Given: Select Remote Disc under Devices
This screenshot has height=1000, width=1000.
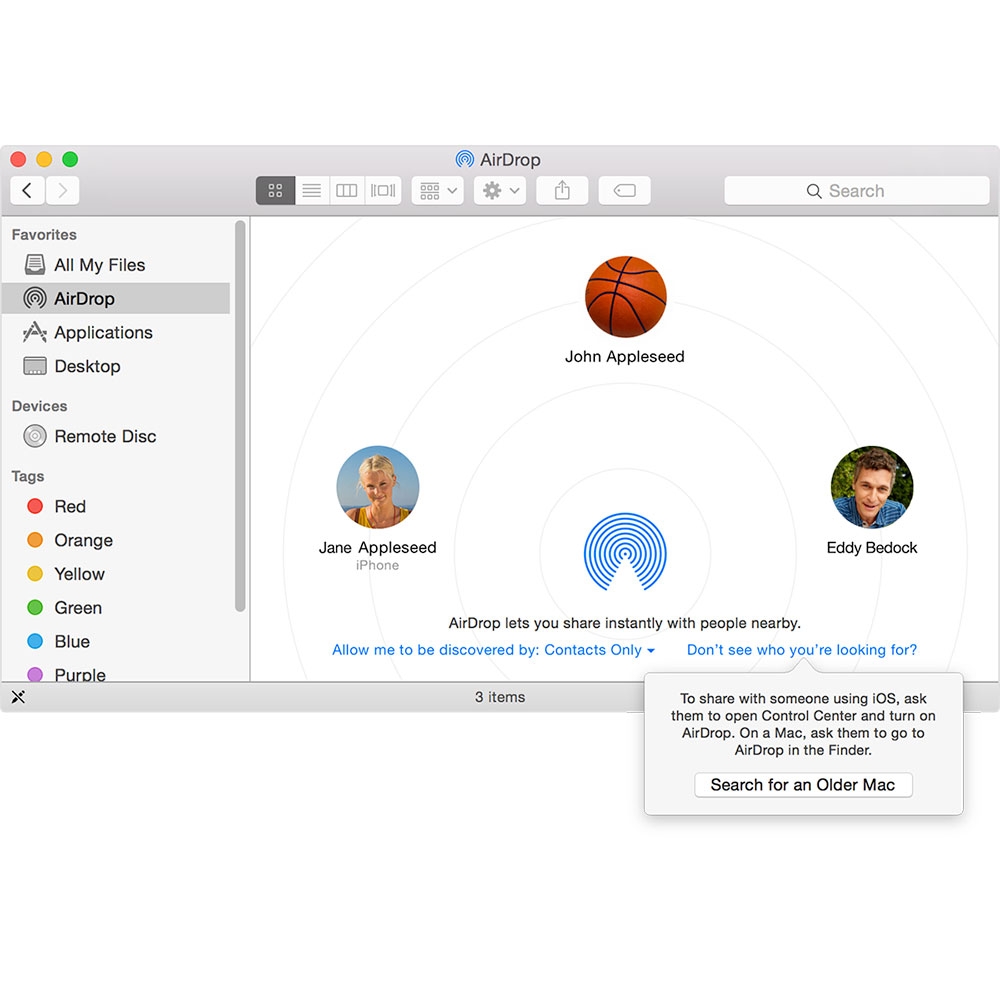Looking at the screenshot, I should pyautogui.click(x=116, y=436).
